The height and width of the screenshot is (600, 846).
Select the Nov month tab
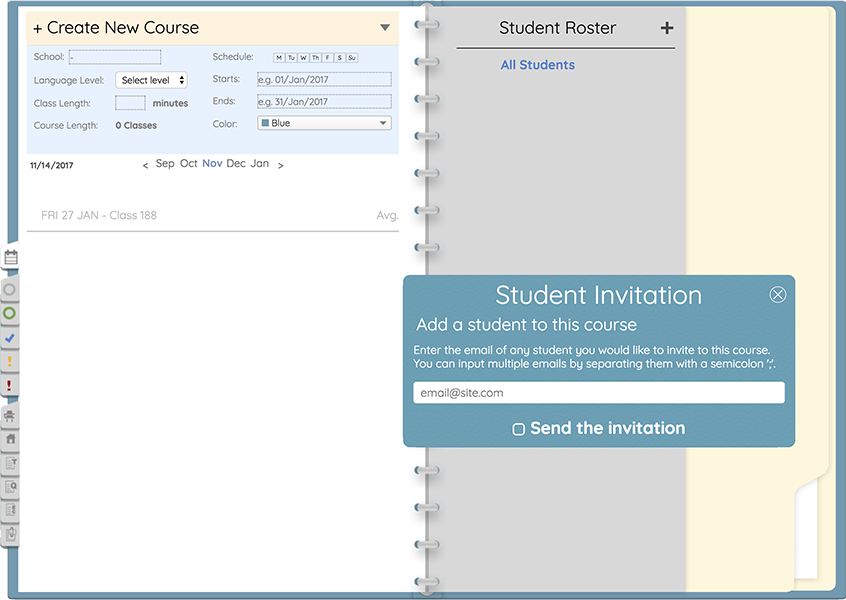(212, 163)
